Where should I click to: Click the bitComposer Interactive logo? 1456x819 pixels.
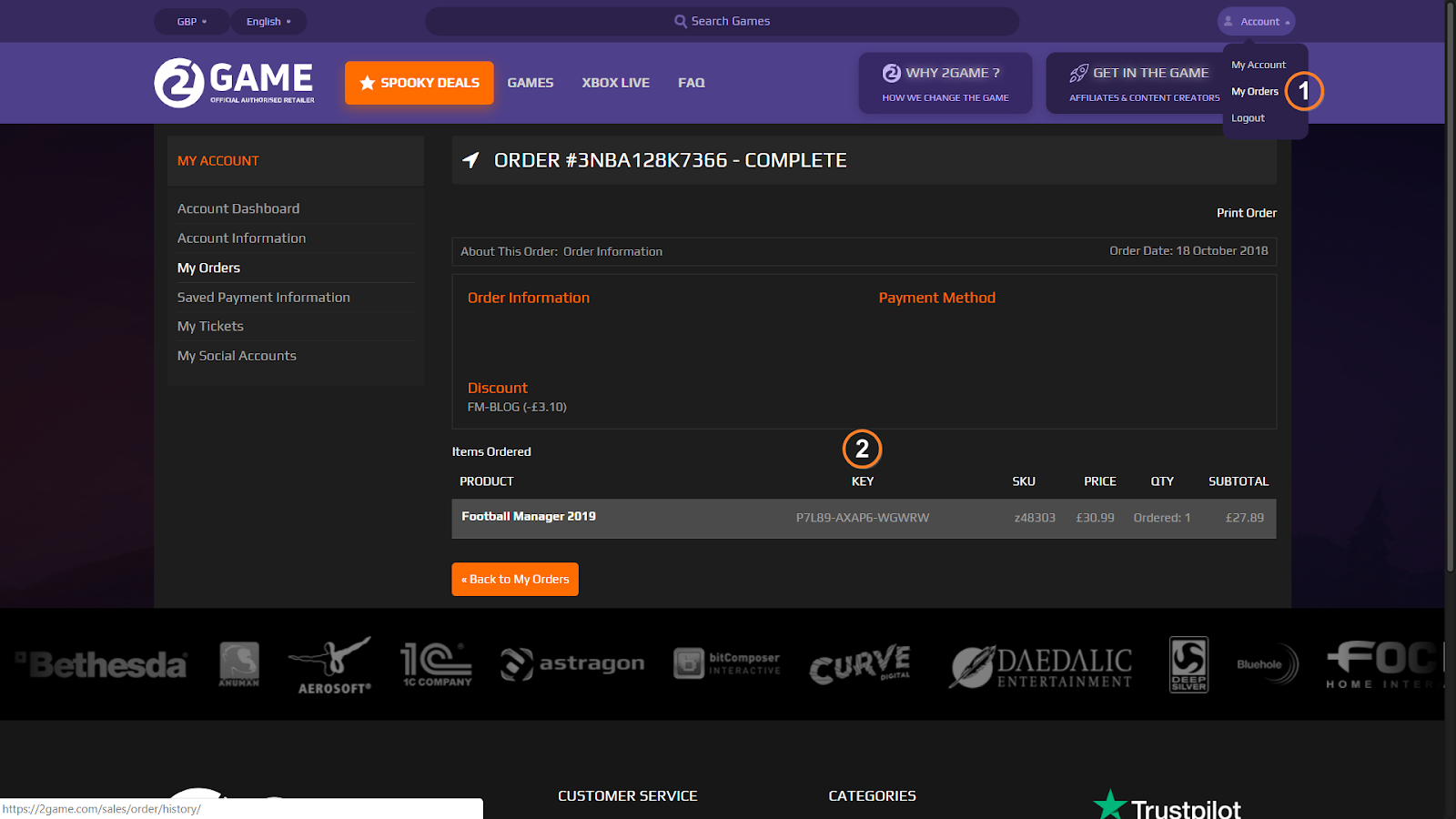pos(727,664)
